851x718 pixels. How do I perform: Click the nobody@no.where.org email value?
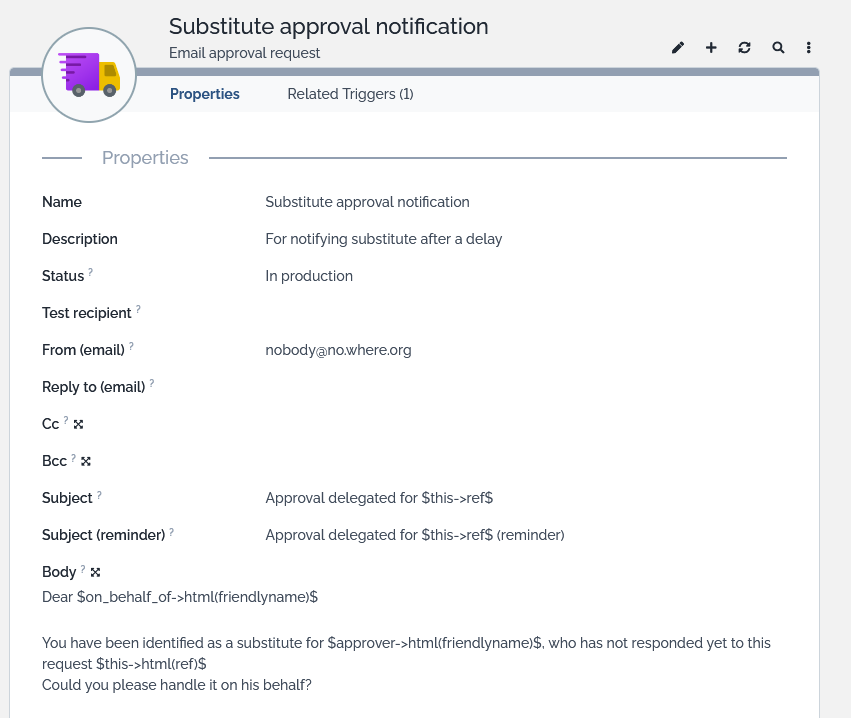coord(338,350)
